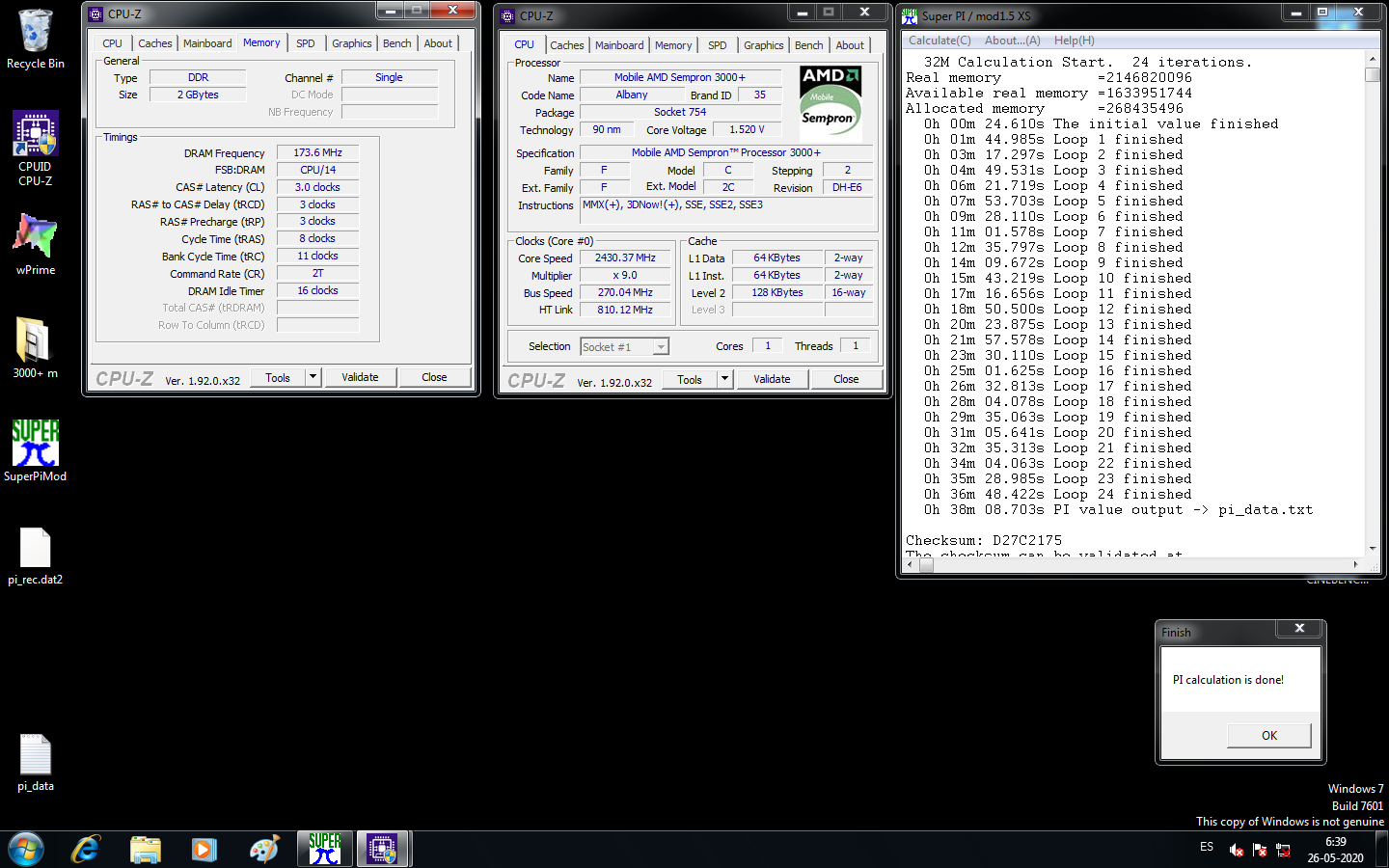Click Close button in CPU window

tap(846, 379)
